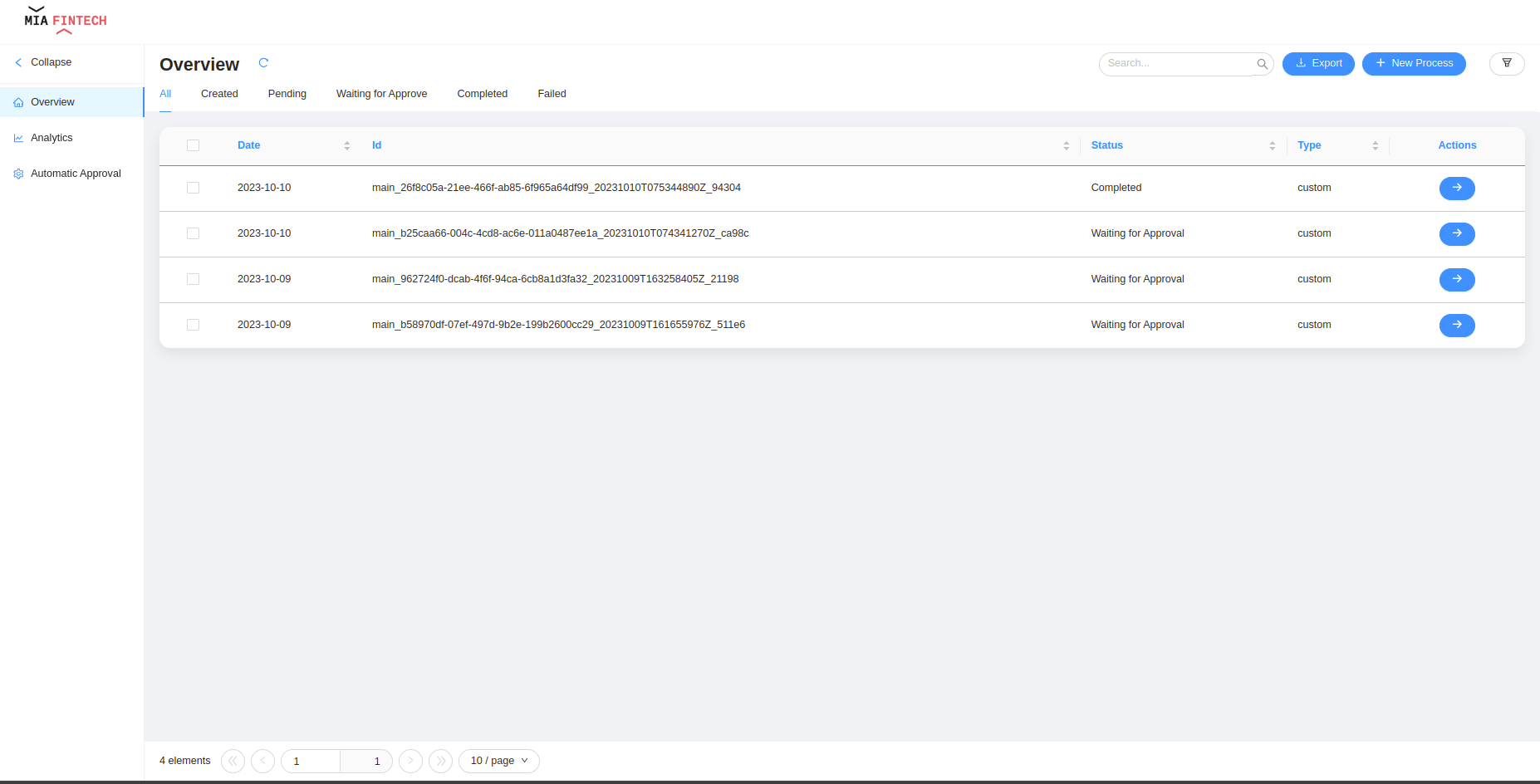Click inside the Search input field
This screenshot has height=784, width=1540.
pos(1180,63)
